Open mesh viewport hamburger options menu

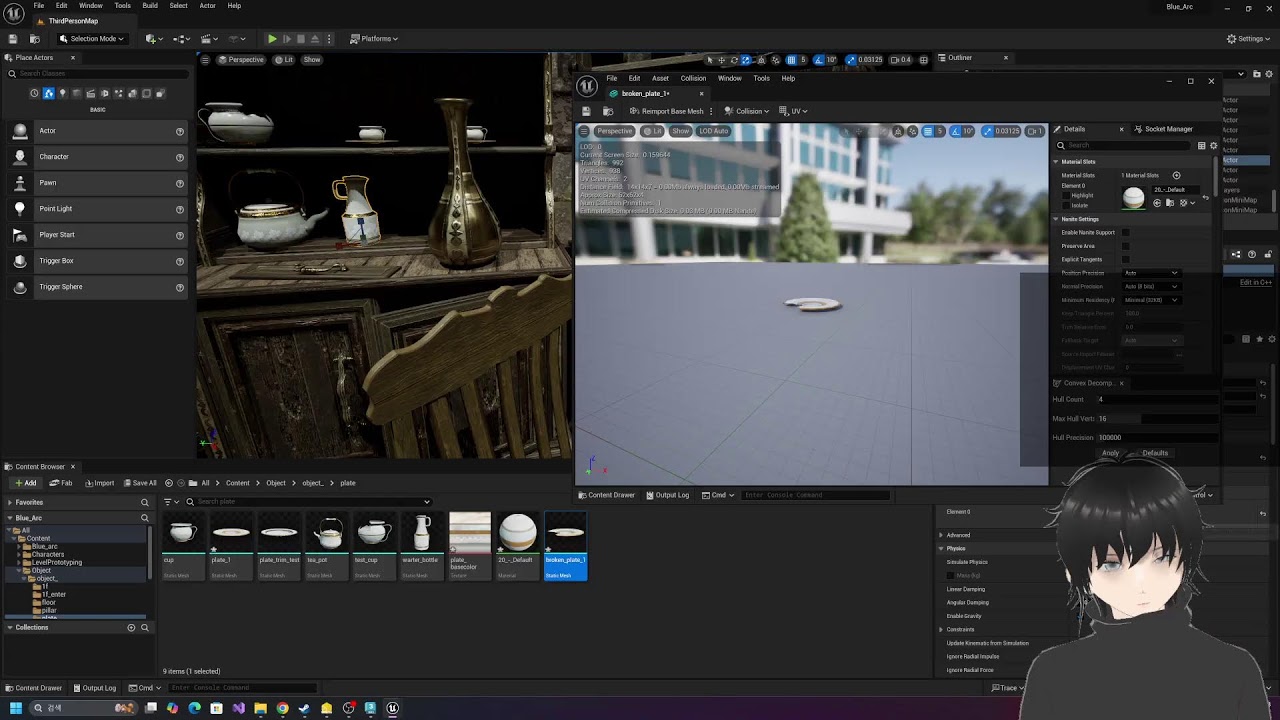tap(586, 131)
